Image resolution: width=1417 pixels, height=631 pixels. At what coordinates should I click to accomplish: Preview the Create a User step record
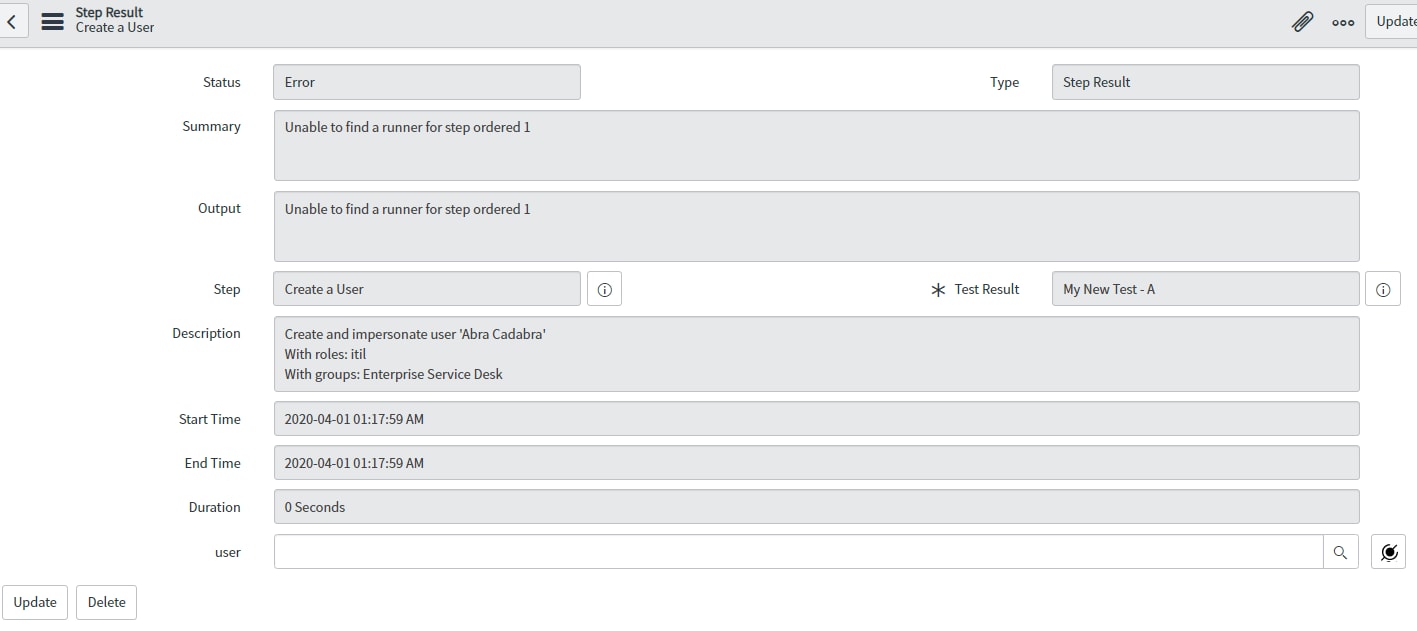tap(604, 289)
